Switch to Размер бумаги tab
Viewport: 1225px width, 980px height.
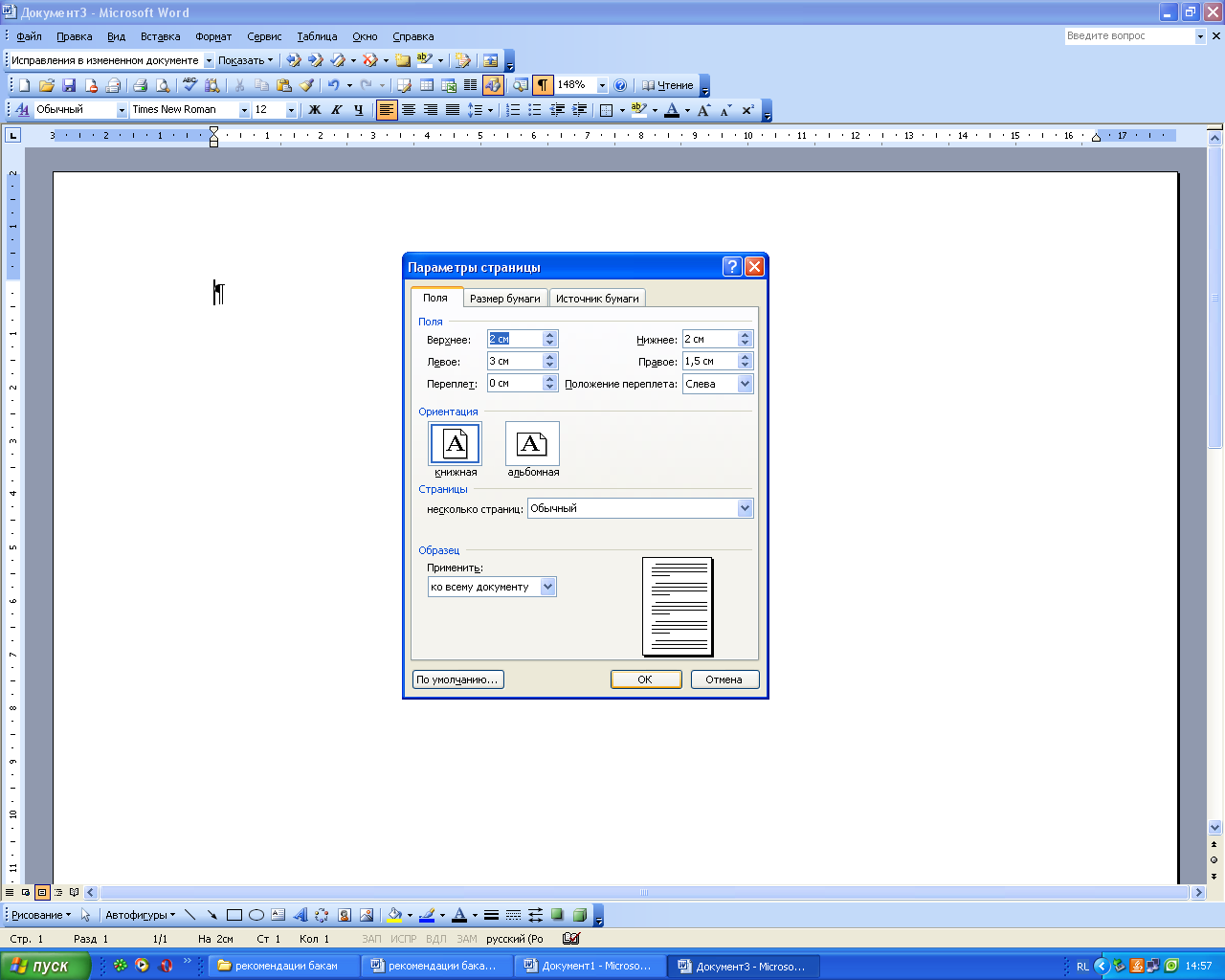click(x=505, y=299)
